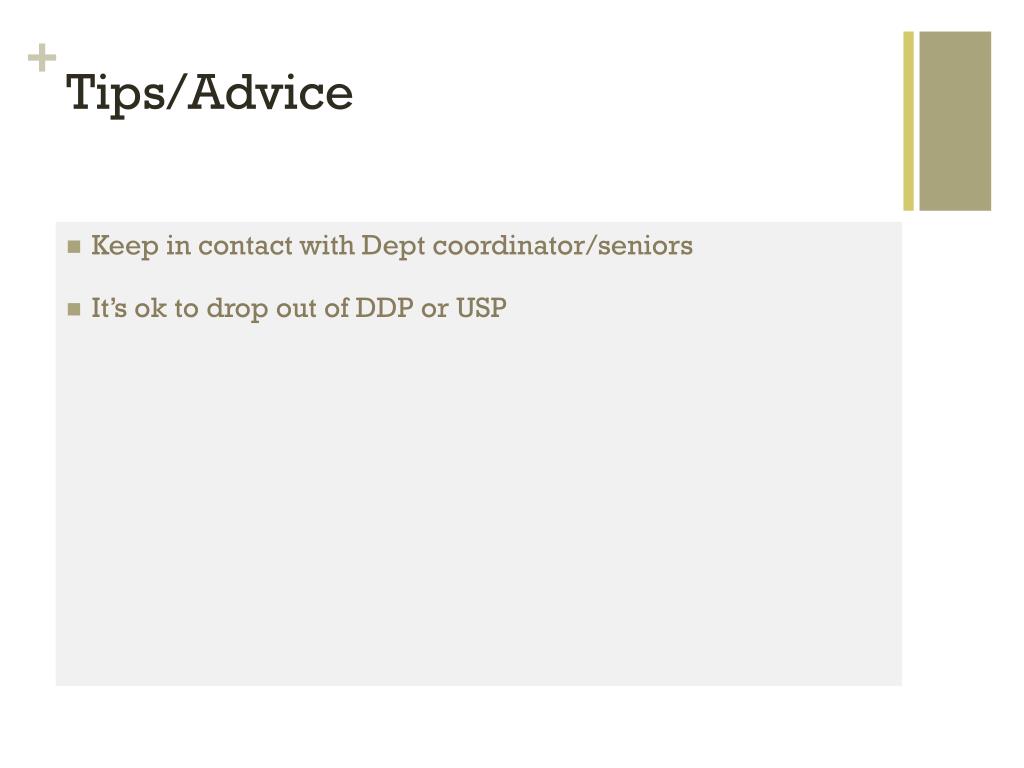Image resolution: width=1024 pixels, height=768 pixels.
Task: Click the plus sign beside the title
Action: [42, 57]
